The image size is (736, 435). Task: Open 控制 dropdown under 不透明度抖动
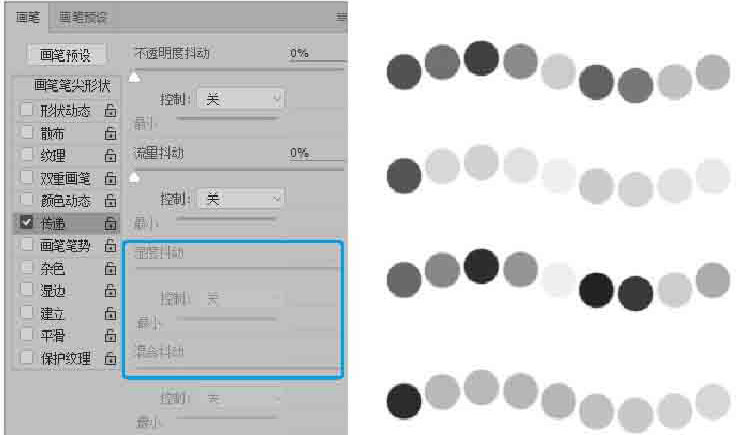coord(240,99)
